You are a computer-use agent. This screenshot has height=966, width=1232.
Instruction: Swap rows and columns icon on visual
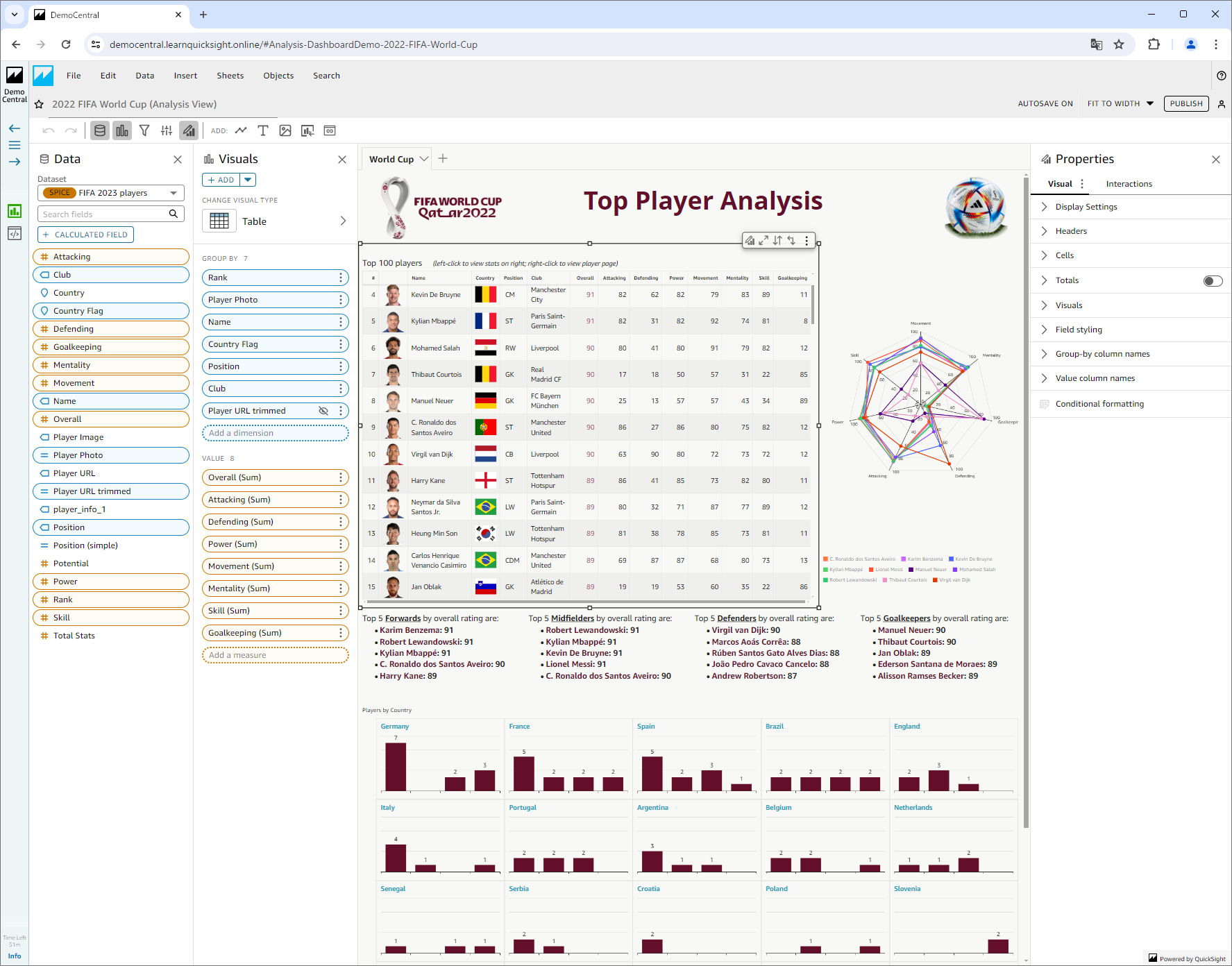(x=791, y=240)
